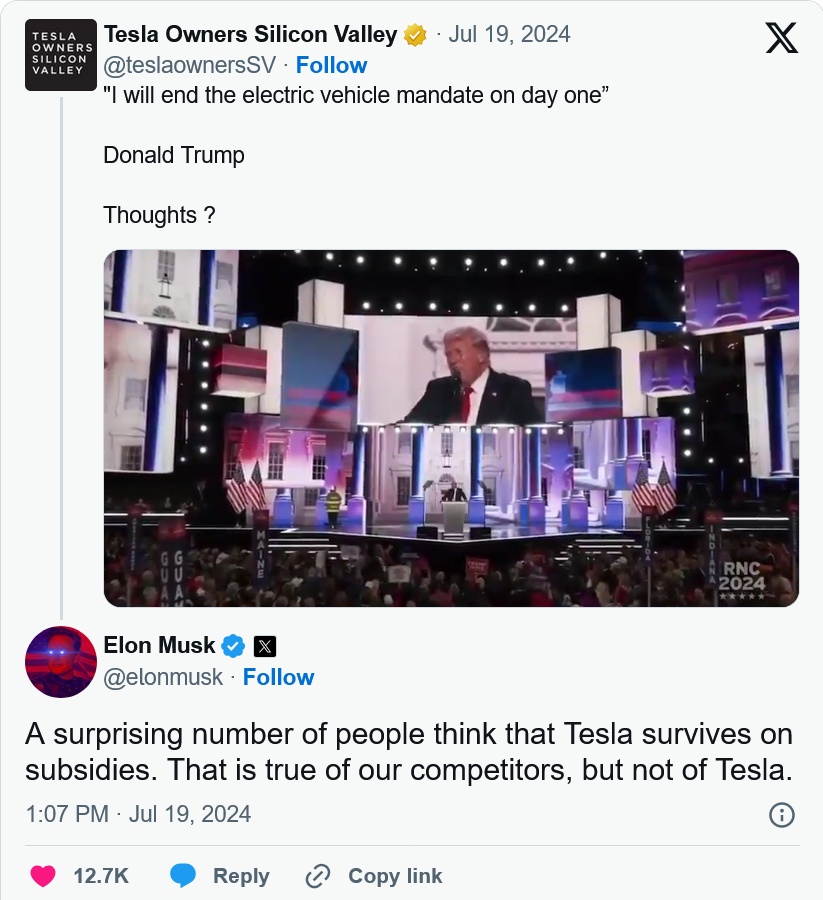Open the tweet info circle icon
This screenshot has width=823, height=900.
(782, 814)
